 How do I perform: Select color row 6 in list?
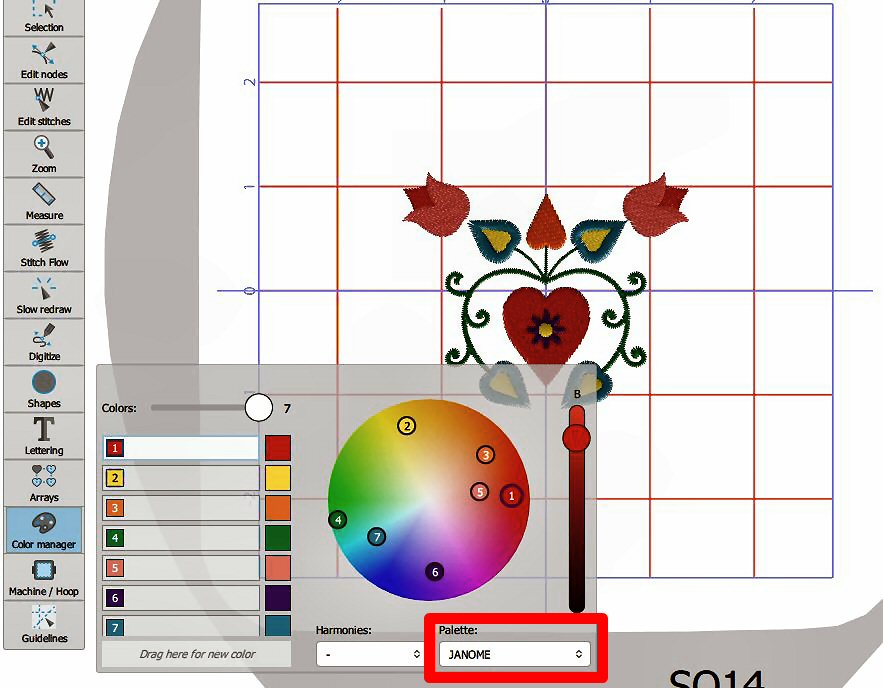coord(181,597)
